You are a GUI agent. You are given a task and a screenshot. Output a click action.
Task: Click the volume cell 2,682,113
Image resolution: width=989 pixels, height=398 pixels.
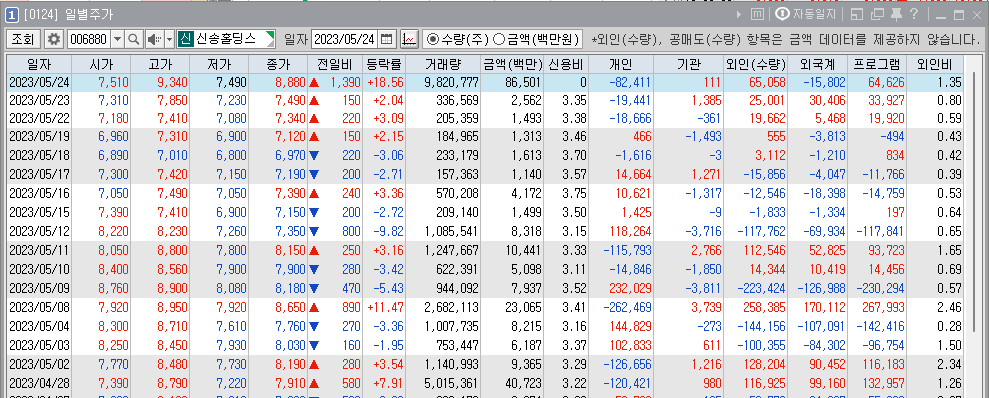[x=443, y=308]
